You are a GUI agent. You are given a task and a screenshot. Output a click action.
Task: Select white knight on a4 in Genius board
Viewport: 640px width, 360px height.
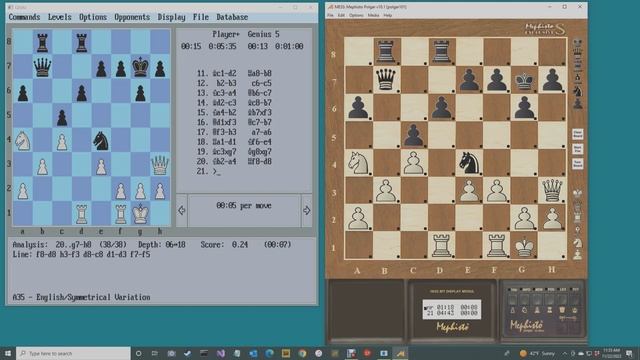coord(22,140)
